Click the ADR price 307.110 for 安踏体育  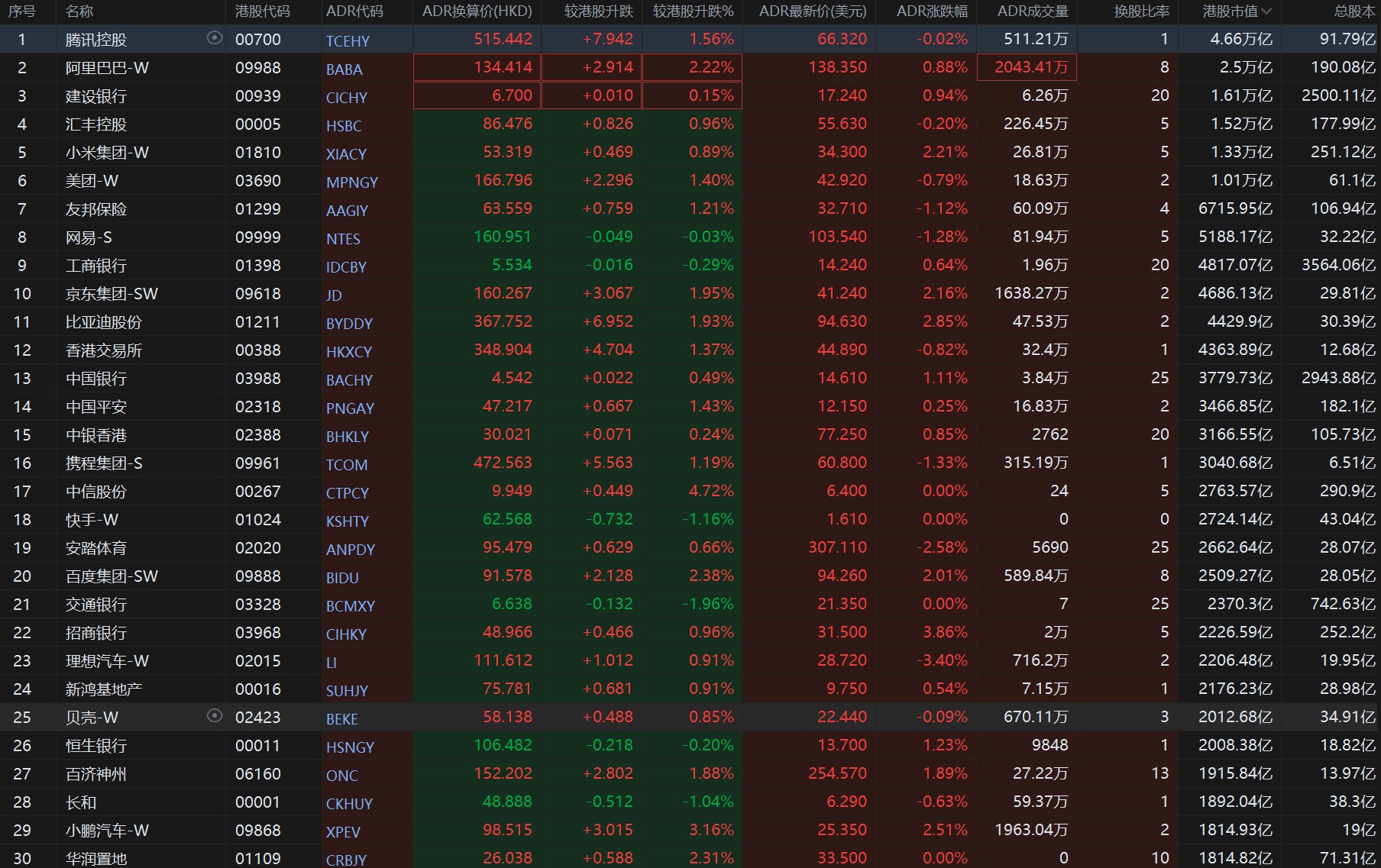tap(838, 547)
